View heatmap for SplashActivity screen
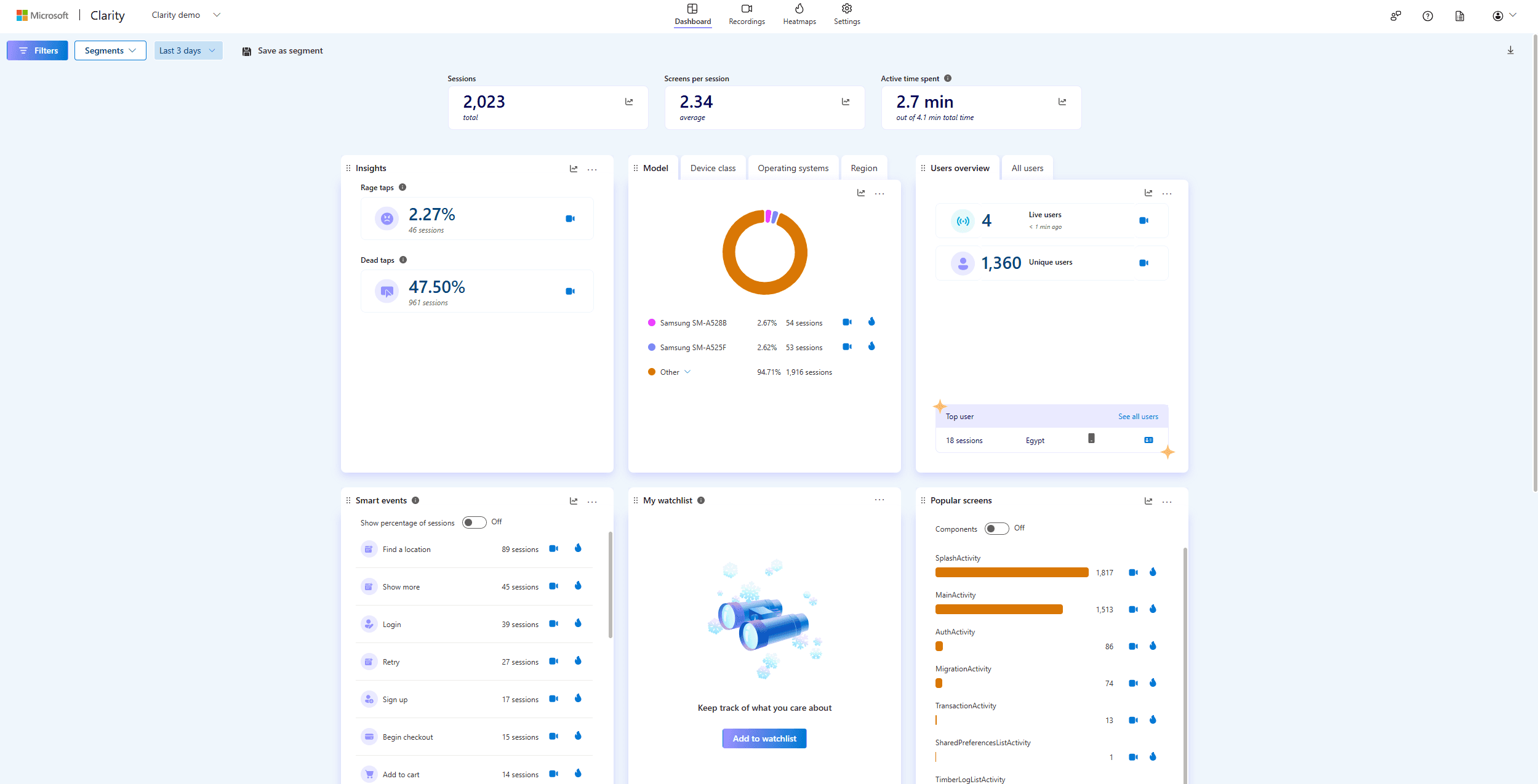 [1153, 572]
